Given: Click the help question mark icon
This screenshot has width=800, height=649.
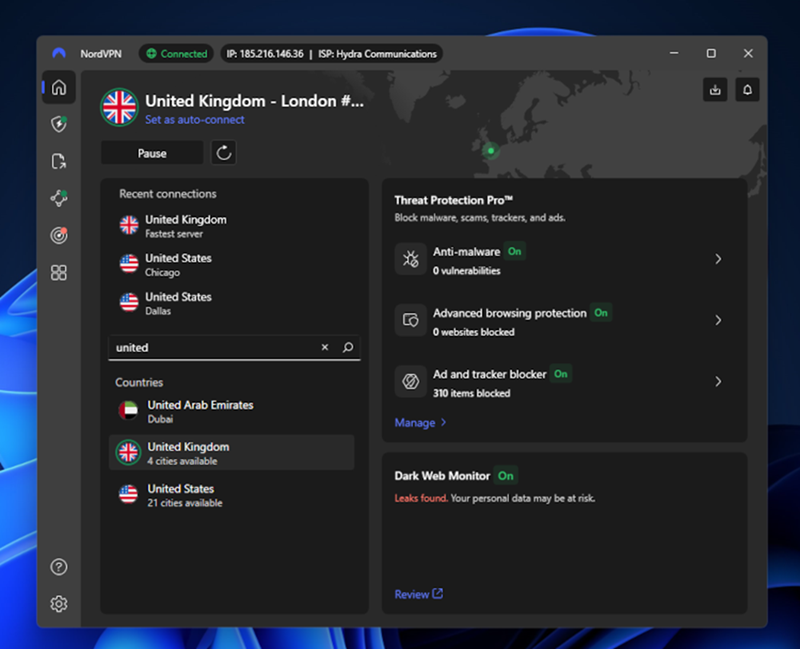Looking at the screenshot, I should [x=59, y=567].
